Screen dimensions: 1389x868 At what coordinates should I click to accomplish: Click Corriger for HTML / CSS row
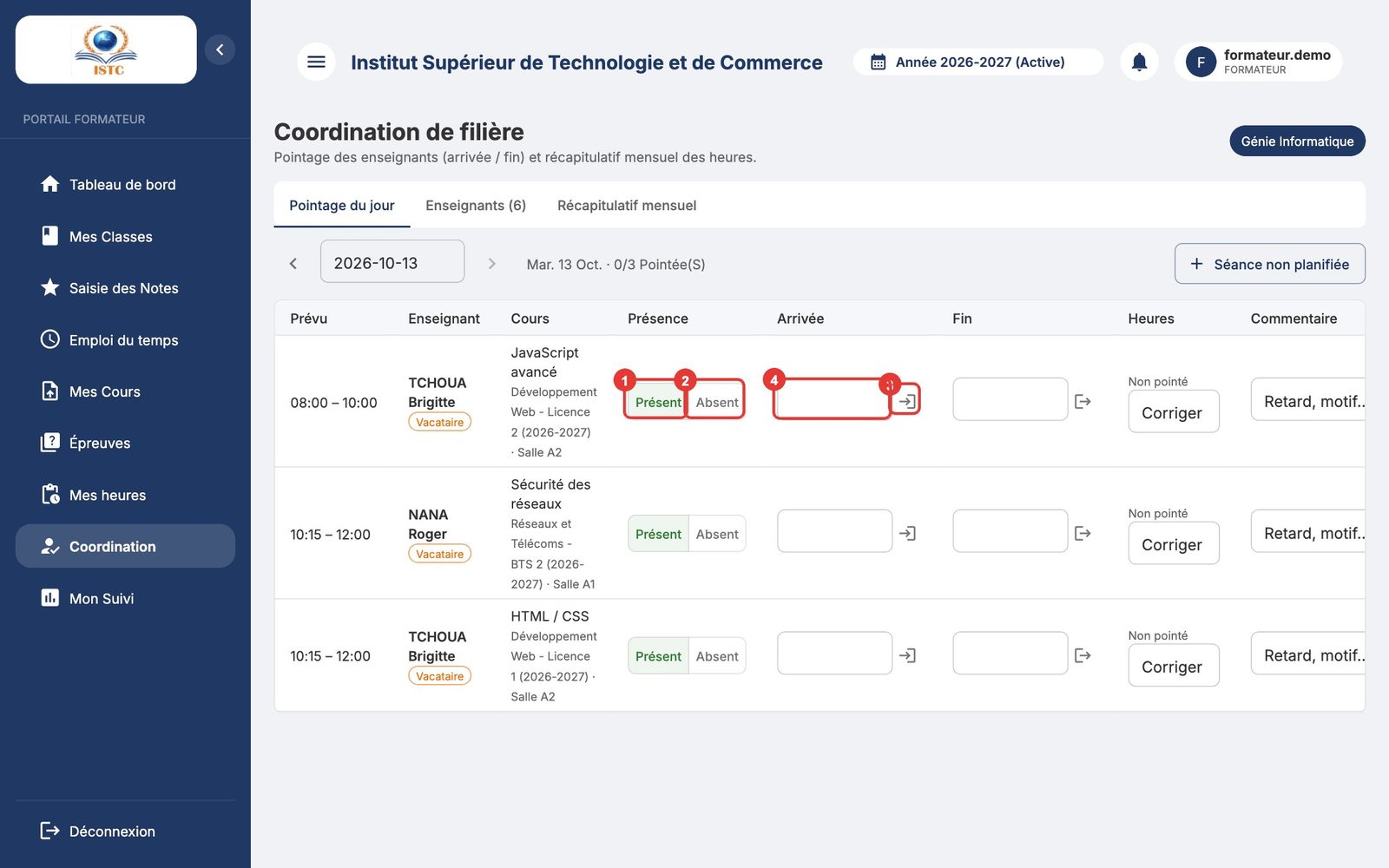[x=1173, y=666]
